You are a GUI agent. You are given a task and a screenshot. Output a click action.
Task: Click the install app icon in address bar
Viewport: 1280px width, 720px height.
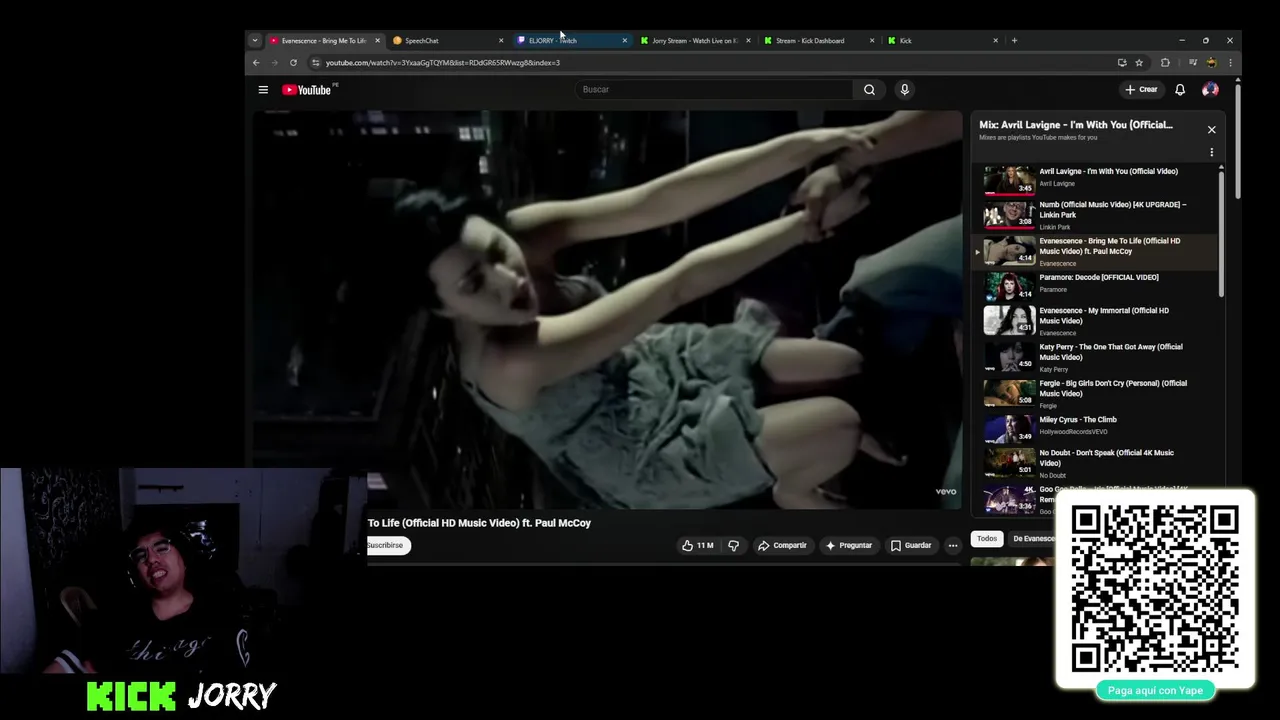point(1122,63)
